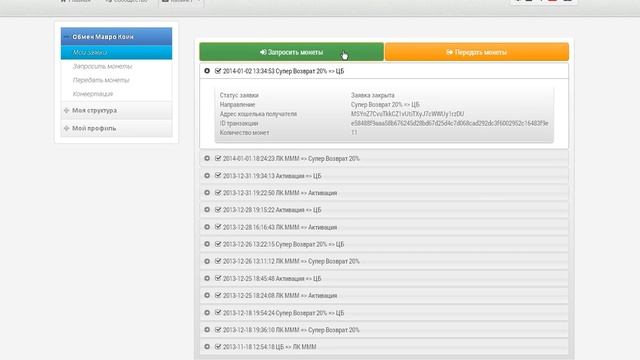This screenshot has height=360, width=640.
Task: Open Передать монеты in the sidebar
Action: pyautogui.click(x=101, y=80)
